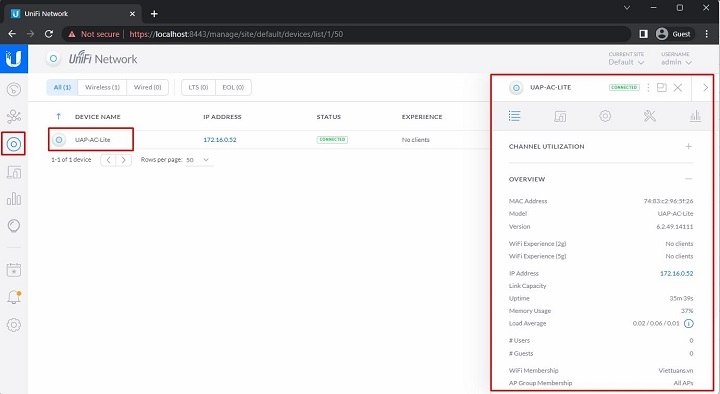The height and width of the screenshot is (394, 720).
Task: Select device panel Config gear tab
Action: (x=605, y=116)
